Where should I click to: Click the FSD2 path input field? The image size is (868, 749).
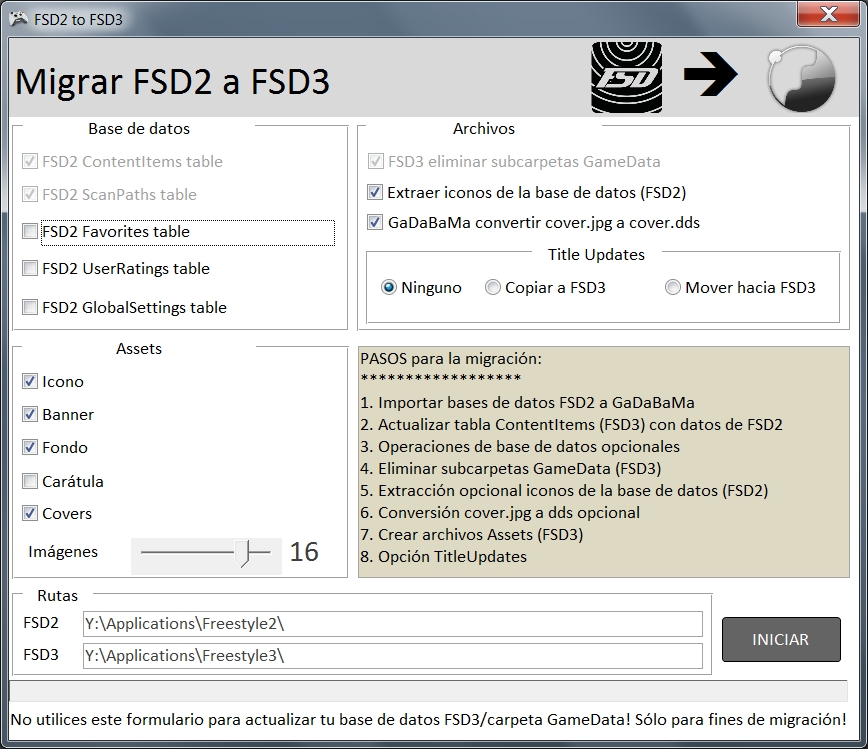(x=392, y=624)
